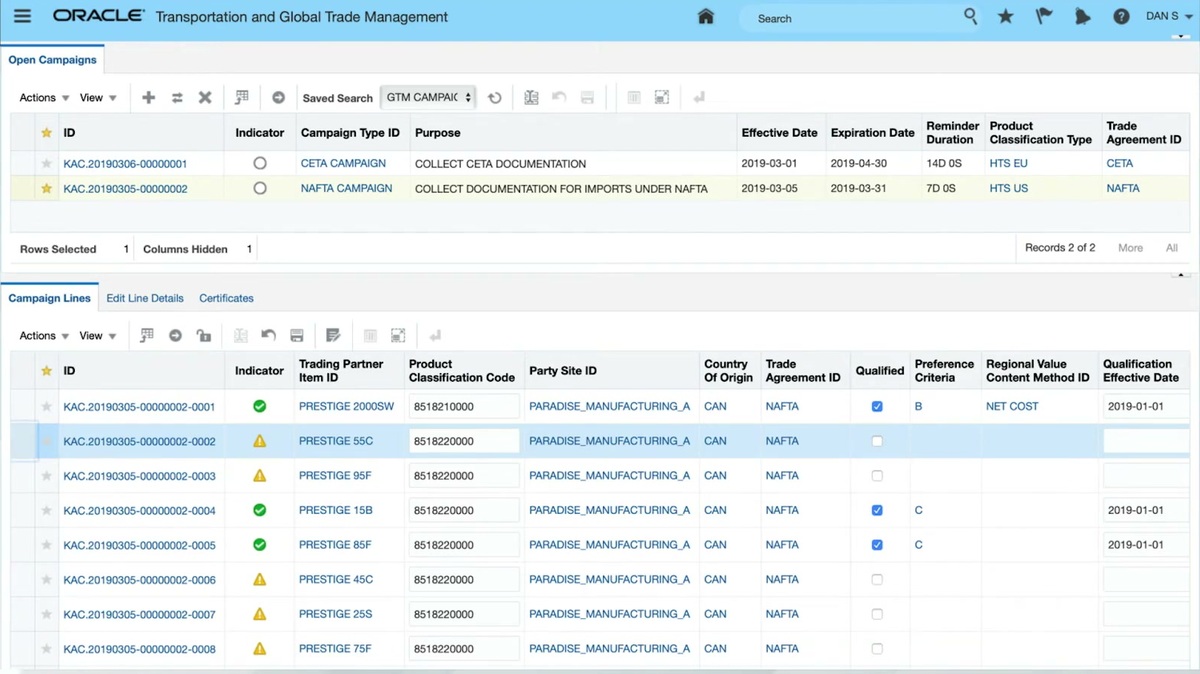Uncheck Qualified box for PRESTIGE 85F

click(x=877, y=545)
